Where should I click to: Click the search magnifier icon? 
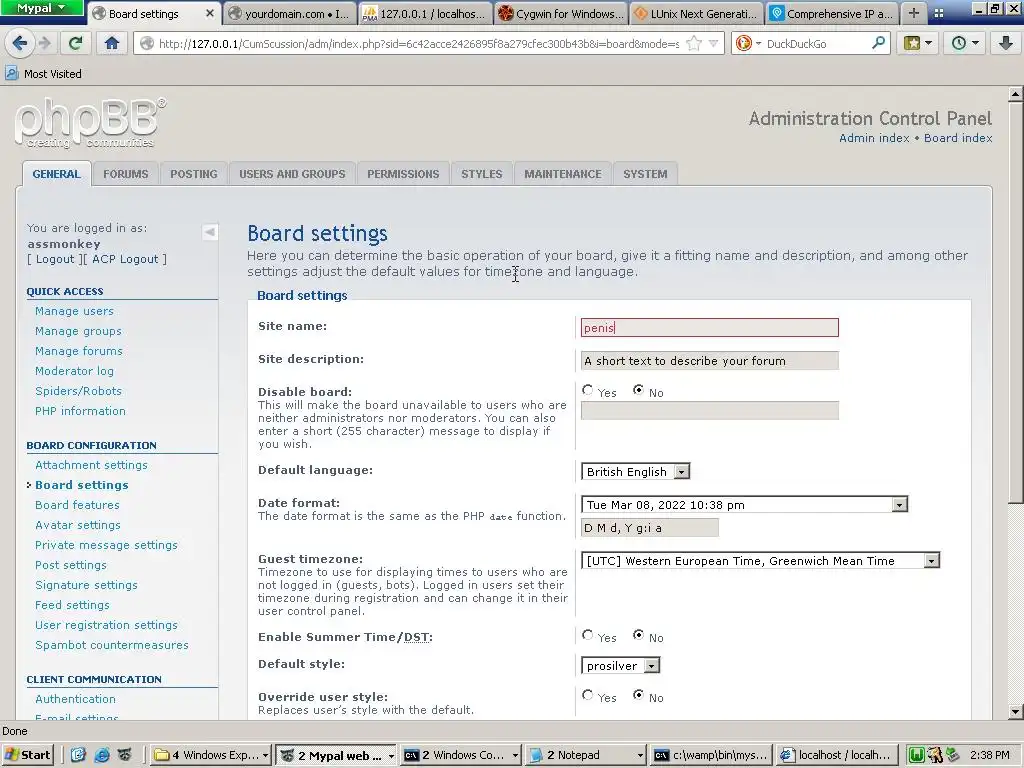(879, 44)
